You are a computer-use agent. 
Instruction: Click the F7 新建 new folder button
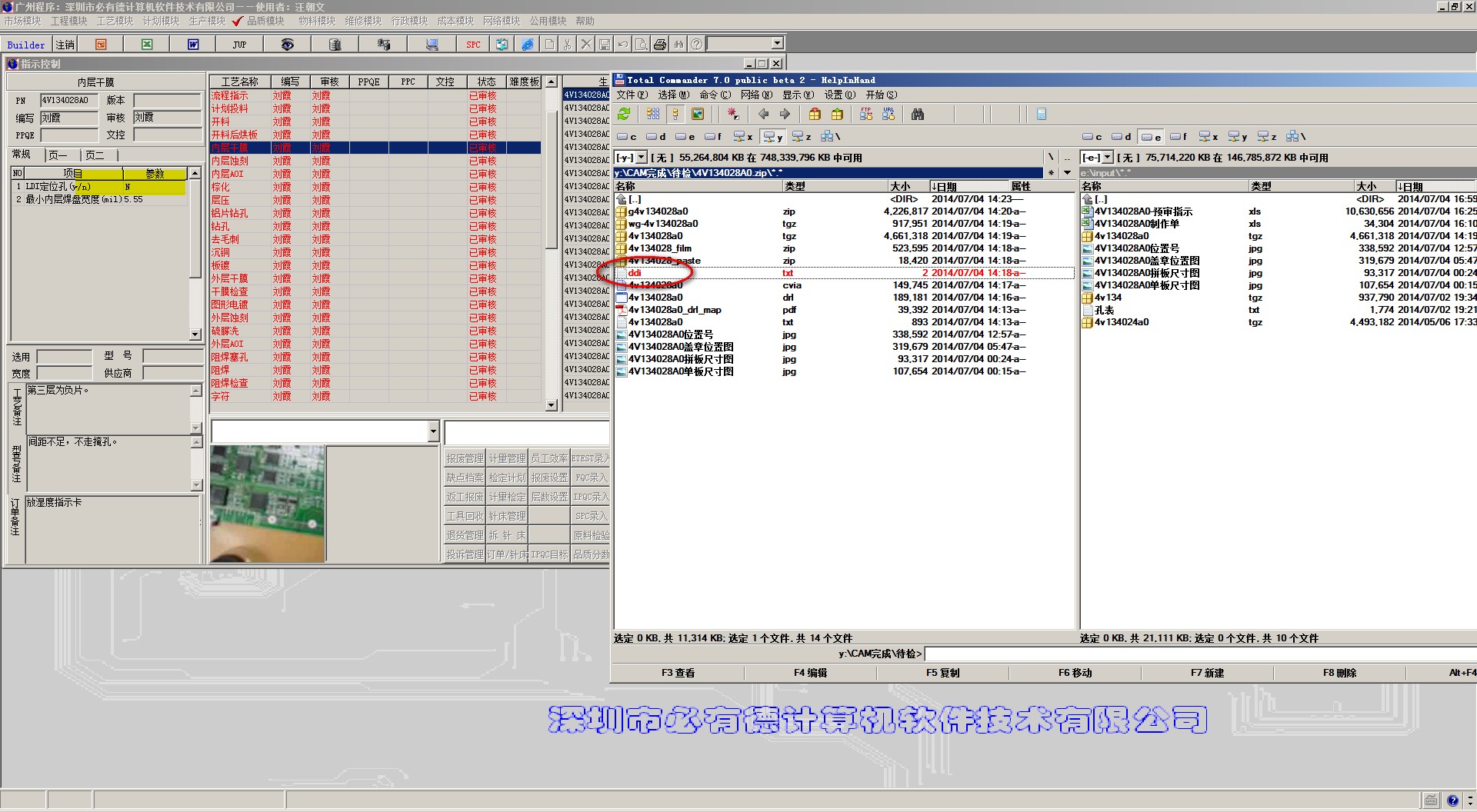click(x=1208, y=673)
